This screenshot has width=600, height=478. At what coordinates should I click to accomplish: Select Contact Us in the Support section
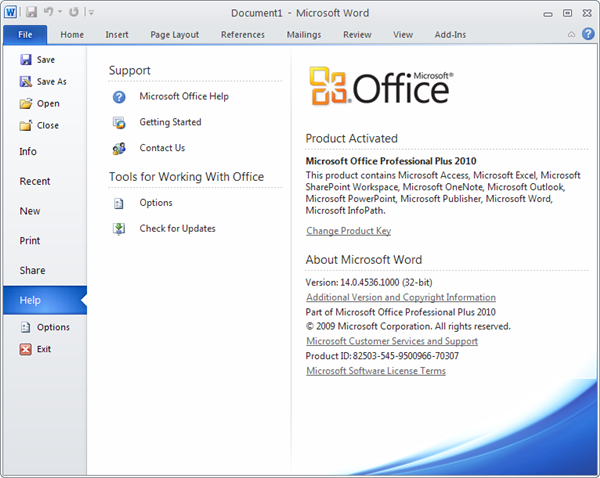pos(162,148)
